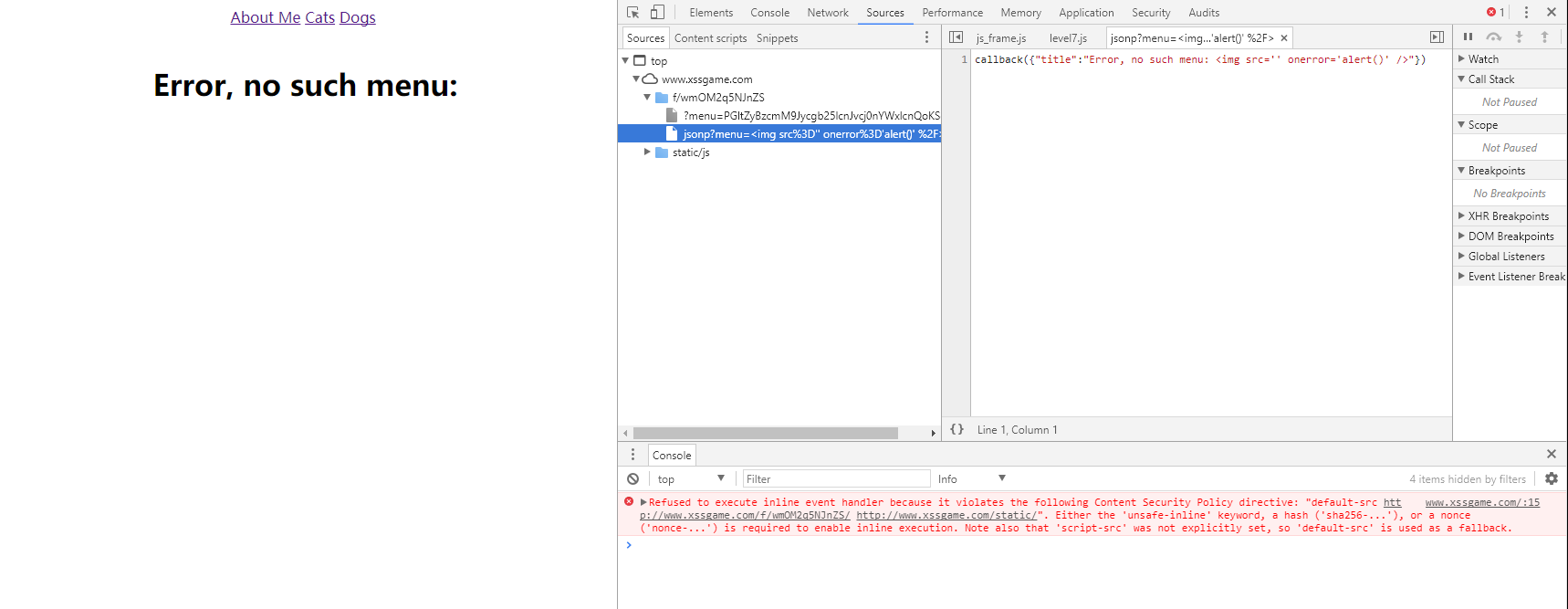Viewport: 1568px width, 609px height.
Task: Toggle the device toolbar icon
Action: pos(657,13)
